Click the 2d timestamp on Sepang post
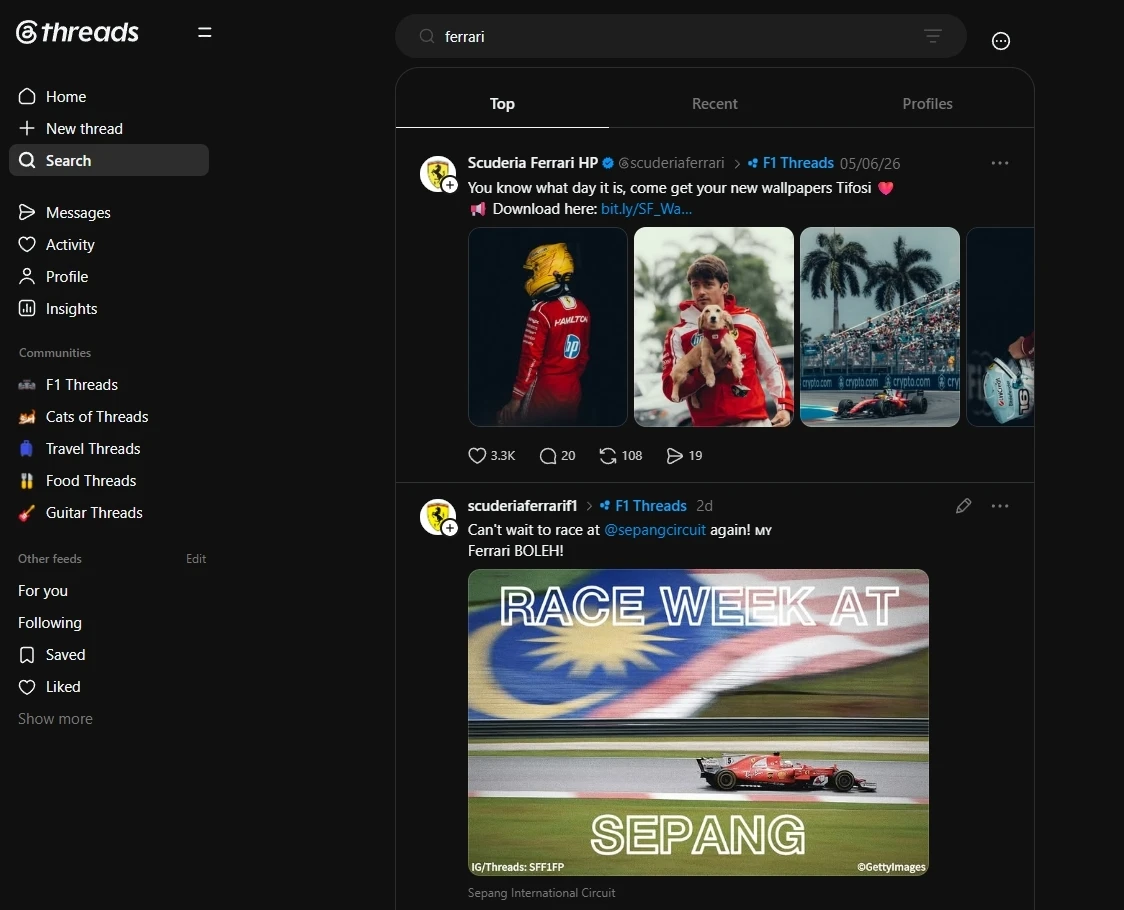The width and height of the screenshot is (1124, 910). (x=705, y=506)
